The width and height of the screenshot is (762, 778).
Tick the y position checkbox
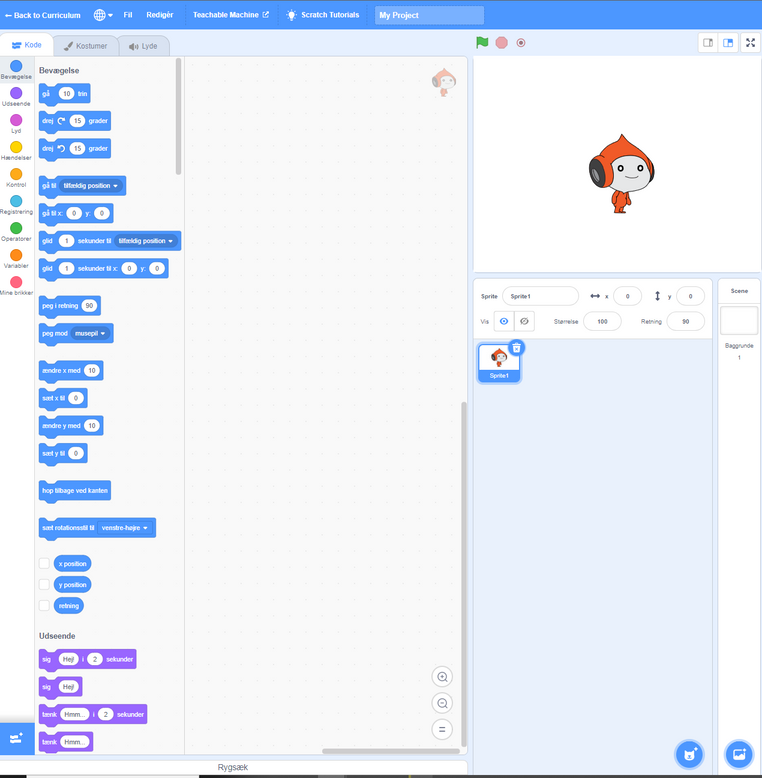(x=44, y=584)
